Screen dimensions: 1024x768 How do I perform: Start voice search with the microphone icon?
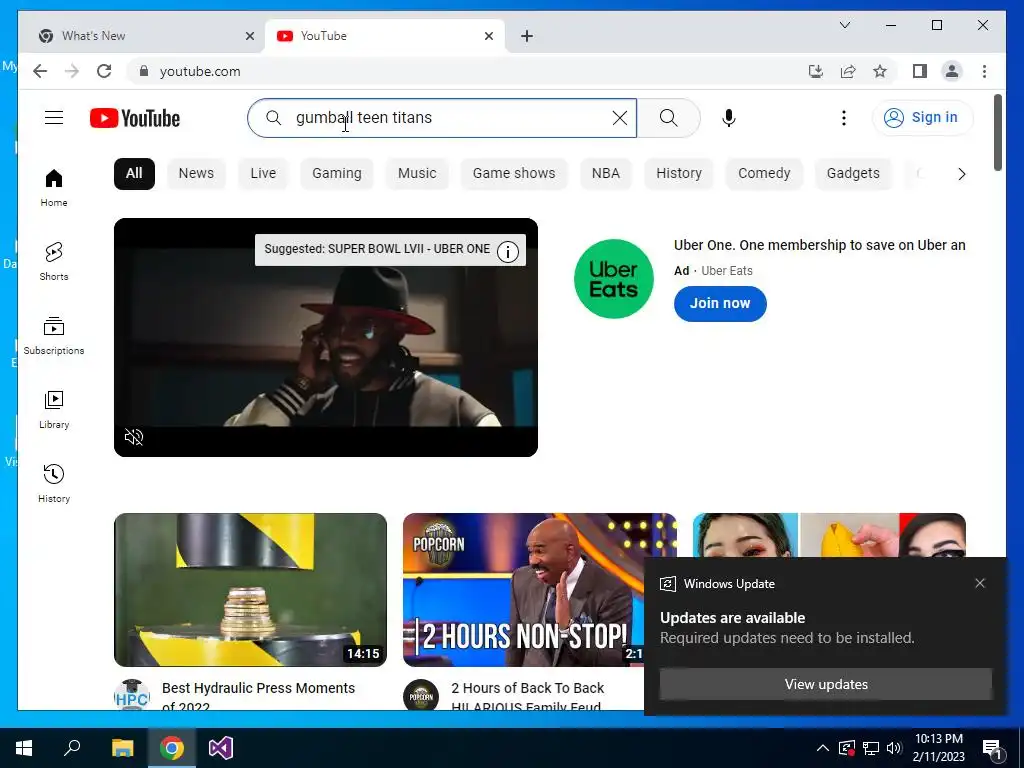(729, 118)
